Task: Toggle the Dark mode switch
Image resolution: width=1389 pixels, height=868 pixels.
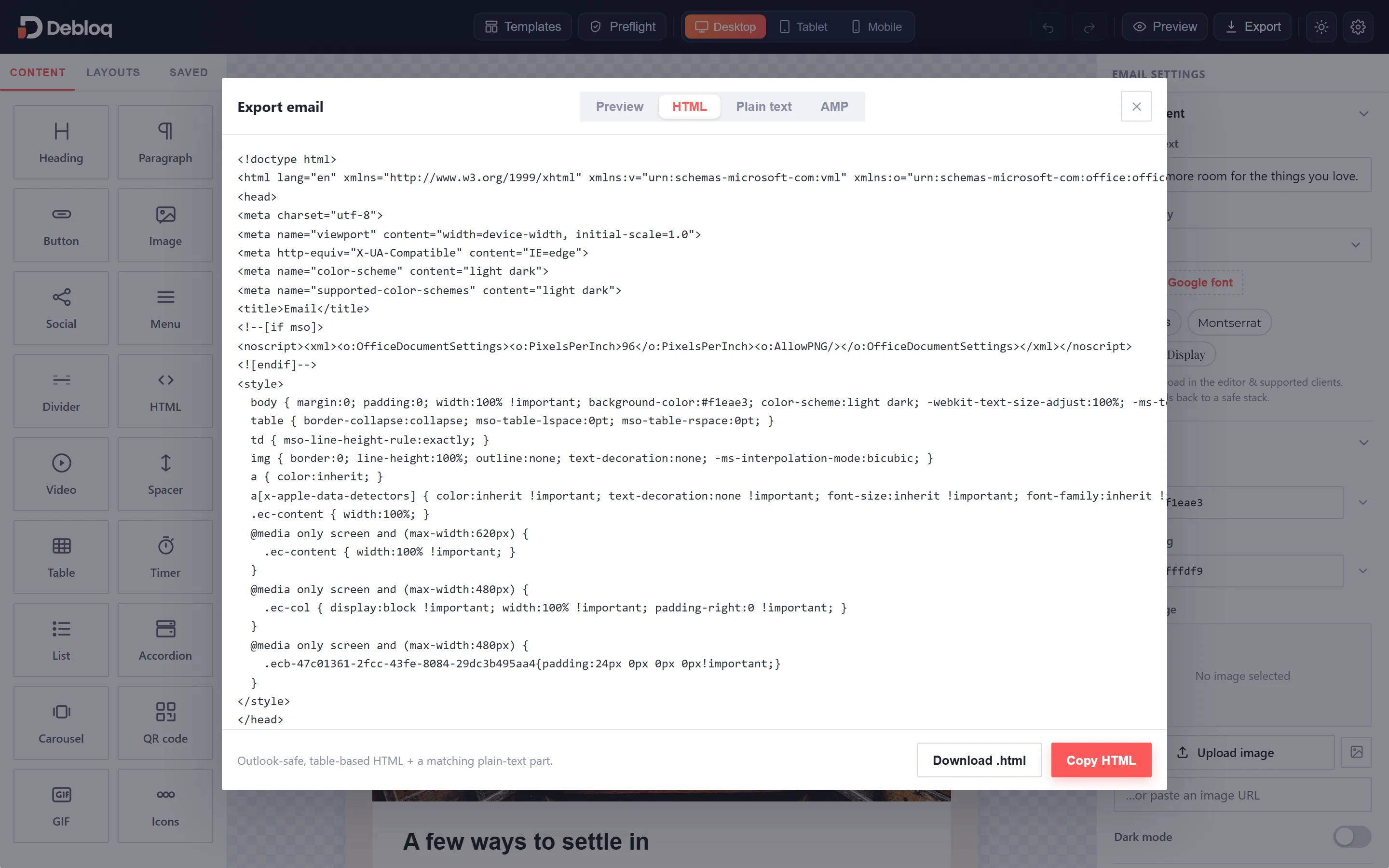Action: 1352,837
